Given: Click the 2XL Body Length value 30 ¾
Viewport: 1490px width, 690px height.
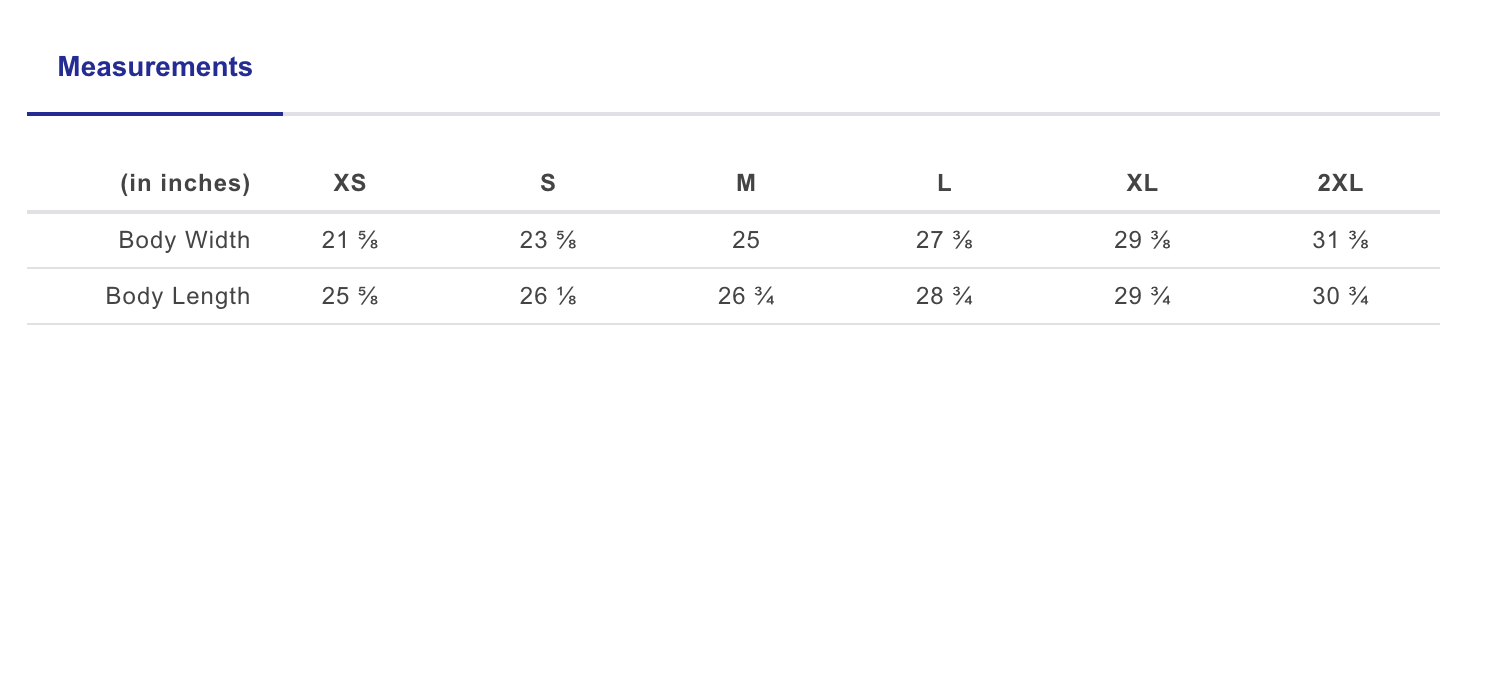Looking at the screenshot, I should pos(1340,296).
